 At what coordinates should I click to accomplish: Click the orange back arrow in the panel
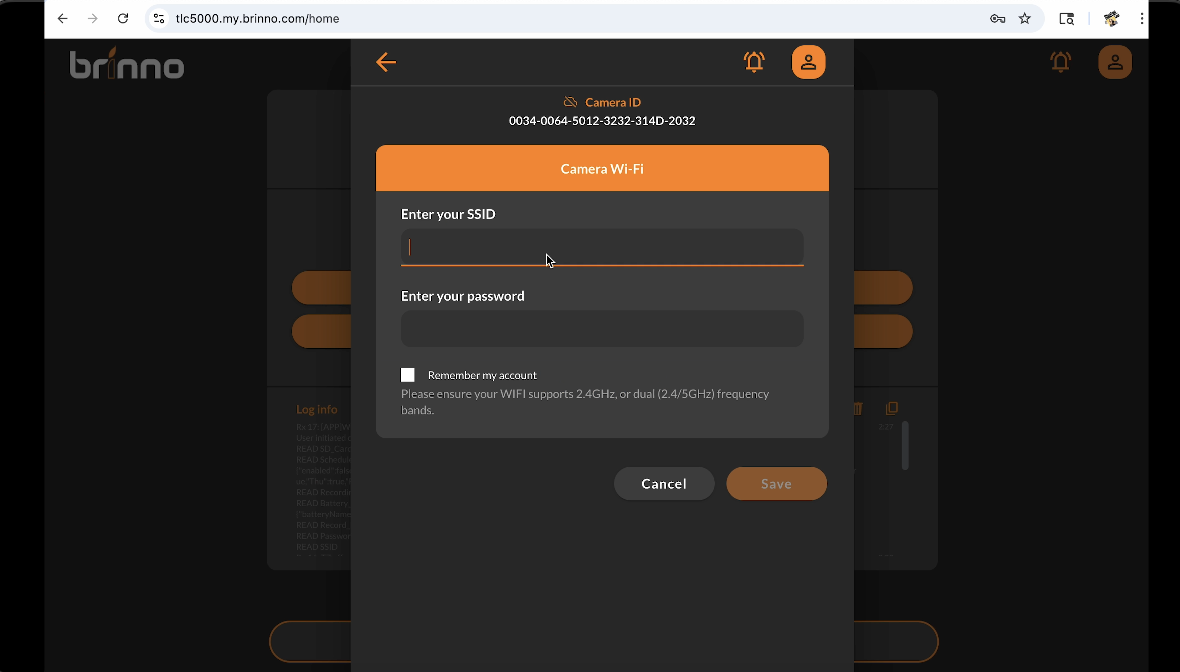(386, 62)
